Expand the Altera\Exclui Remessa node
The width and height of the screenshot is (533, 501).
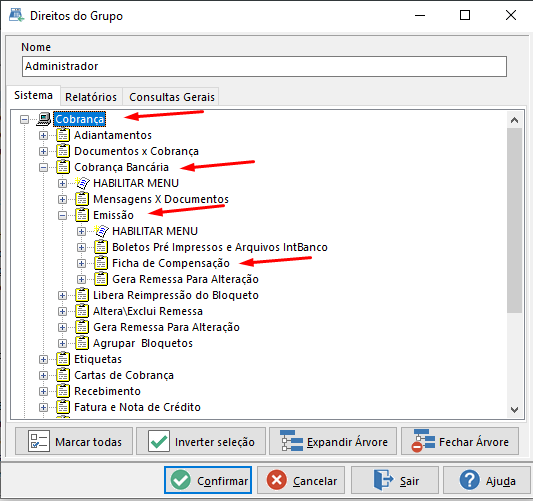point(62,311)
